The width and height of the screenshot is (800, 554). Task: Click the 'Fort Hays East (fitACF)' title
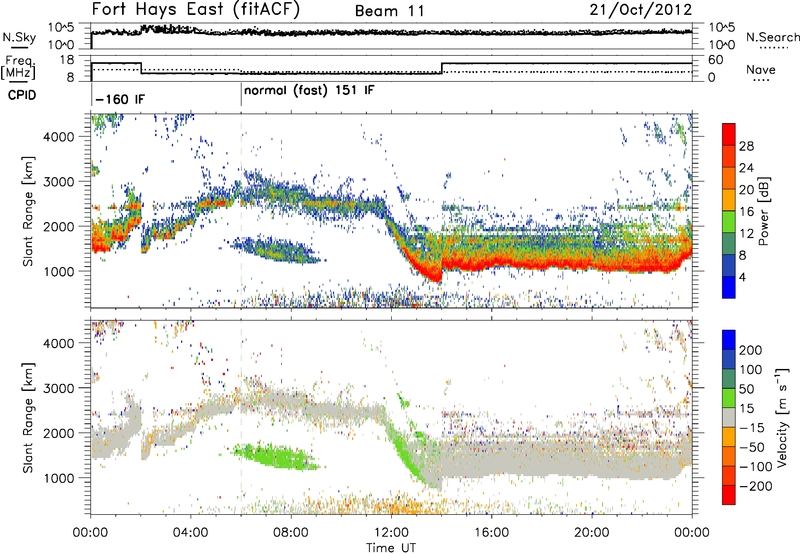[x=195, y=9]
